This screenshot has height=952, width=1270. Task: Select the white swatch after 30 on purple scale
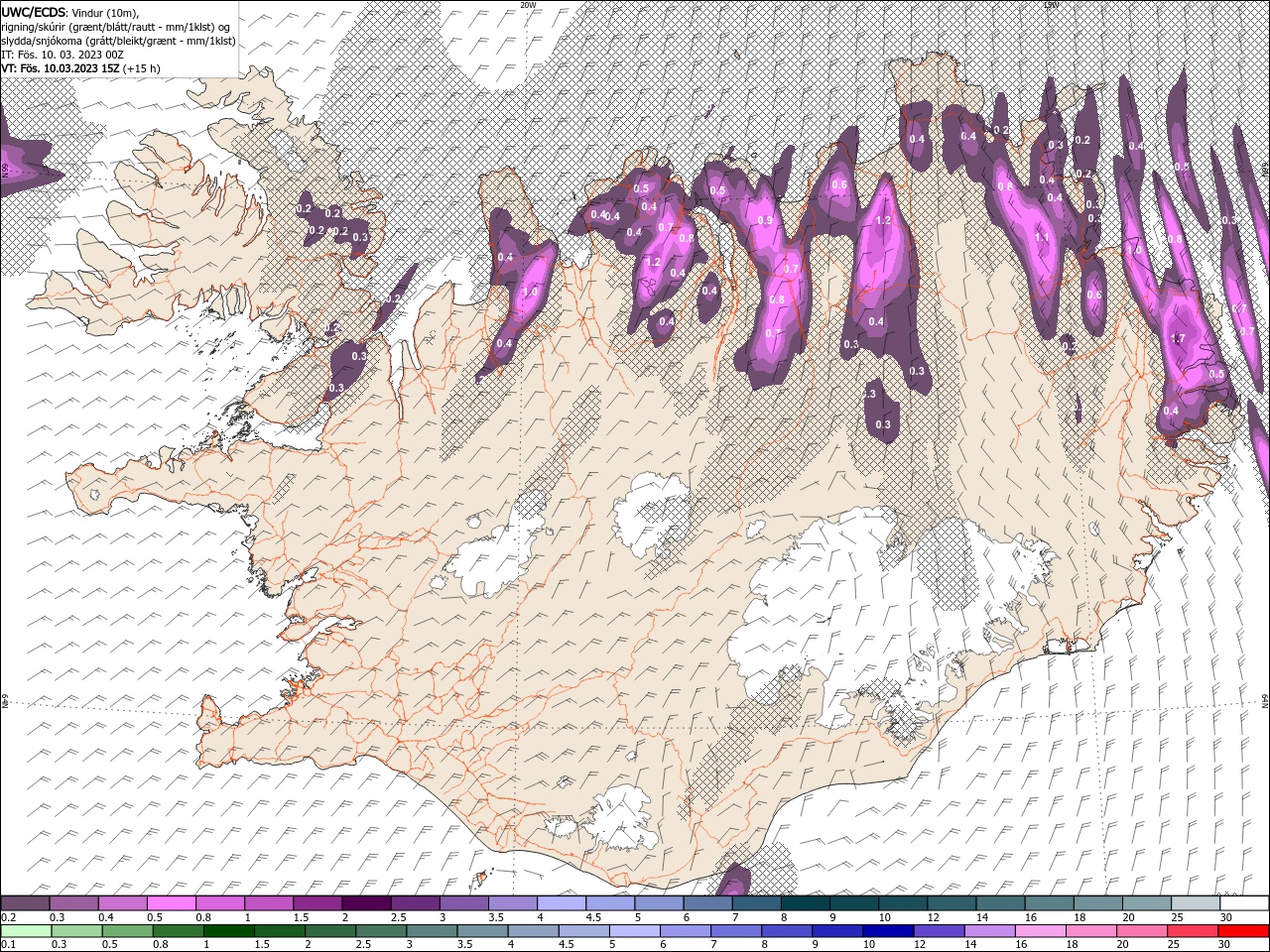[1245, 903]
